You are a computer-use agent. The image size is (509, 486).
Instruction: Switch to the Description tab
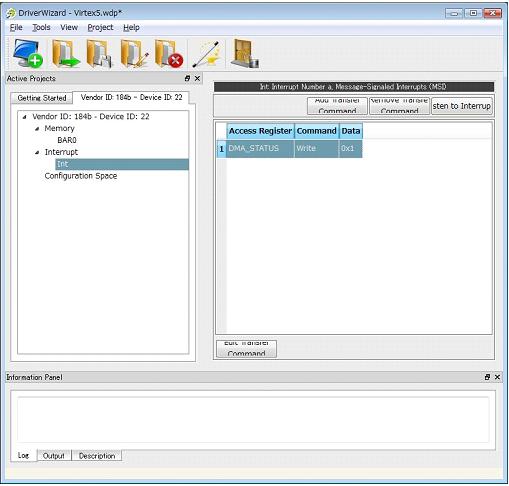pyautogui.click(x=97, y=456)
